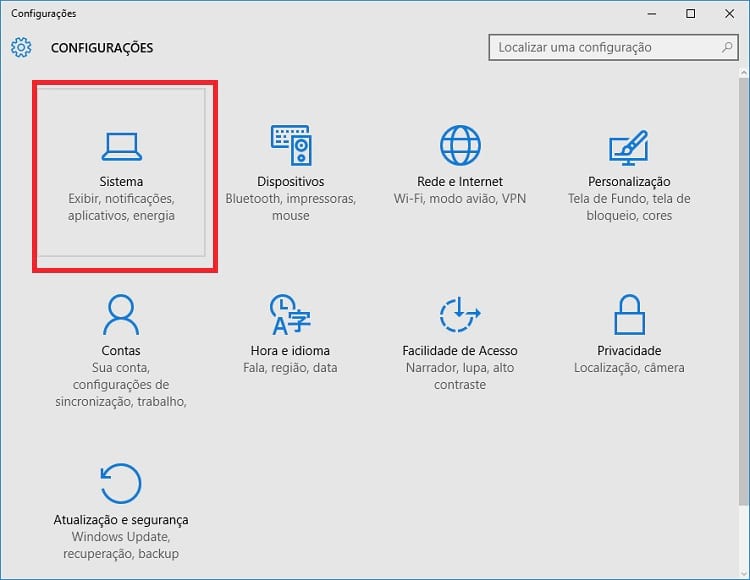Click 'Wi-Fi, modo avião, VPN' description
Screen dimensions: 750x580
pos(460,198)
